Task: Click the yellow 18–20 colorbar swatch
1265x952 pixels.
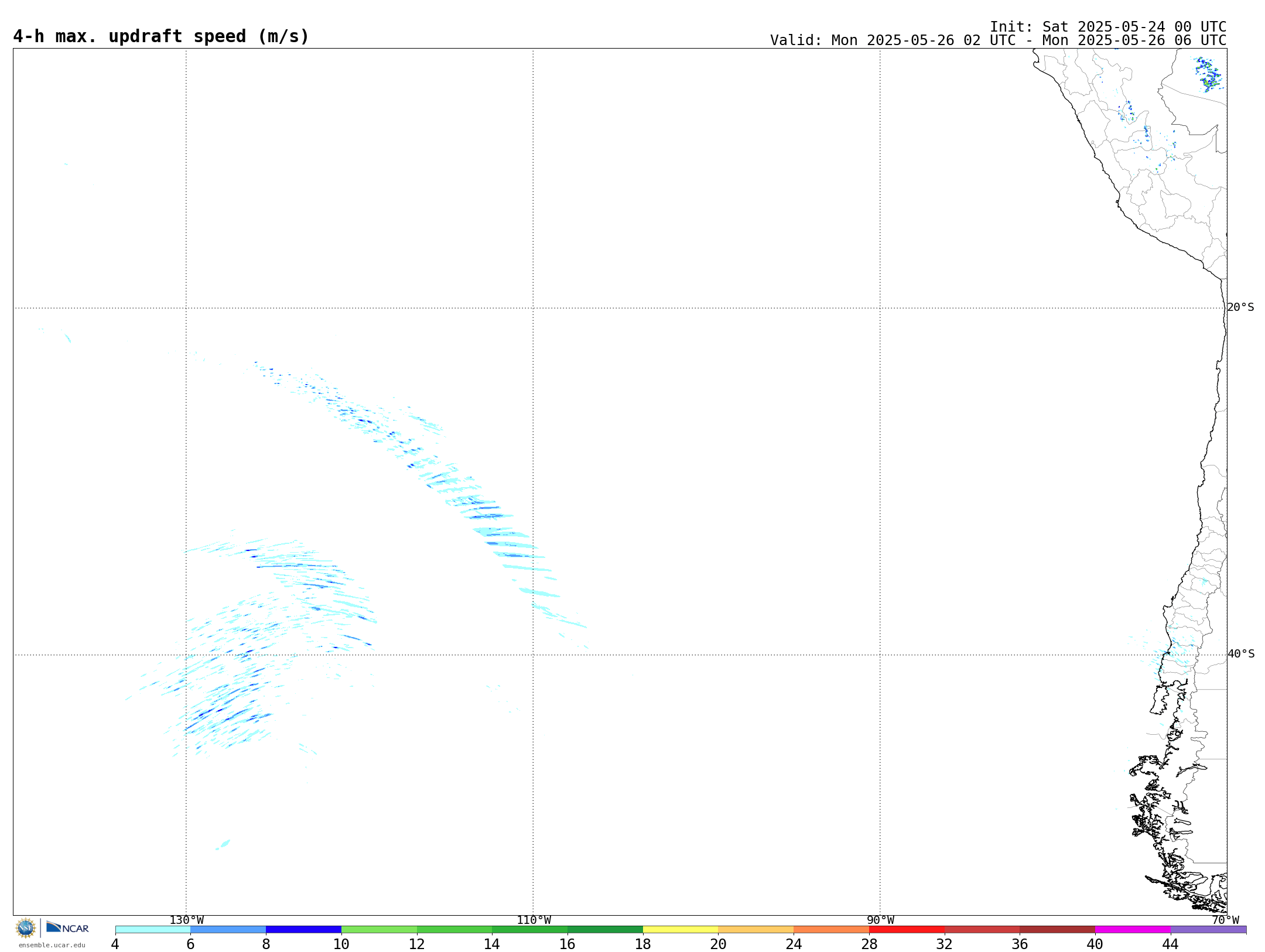Action: pos(681,930)
